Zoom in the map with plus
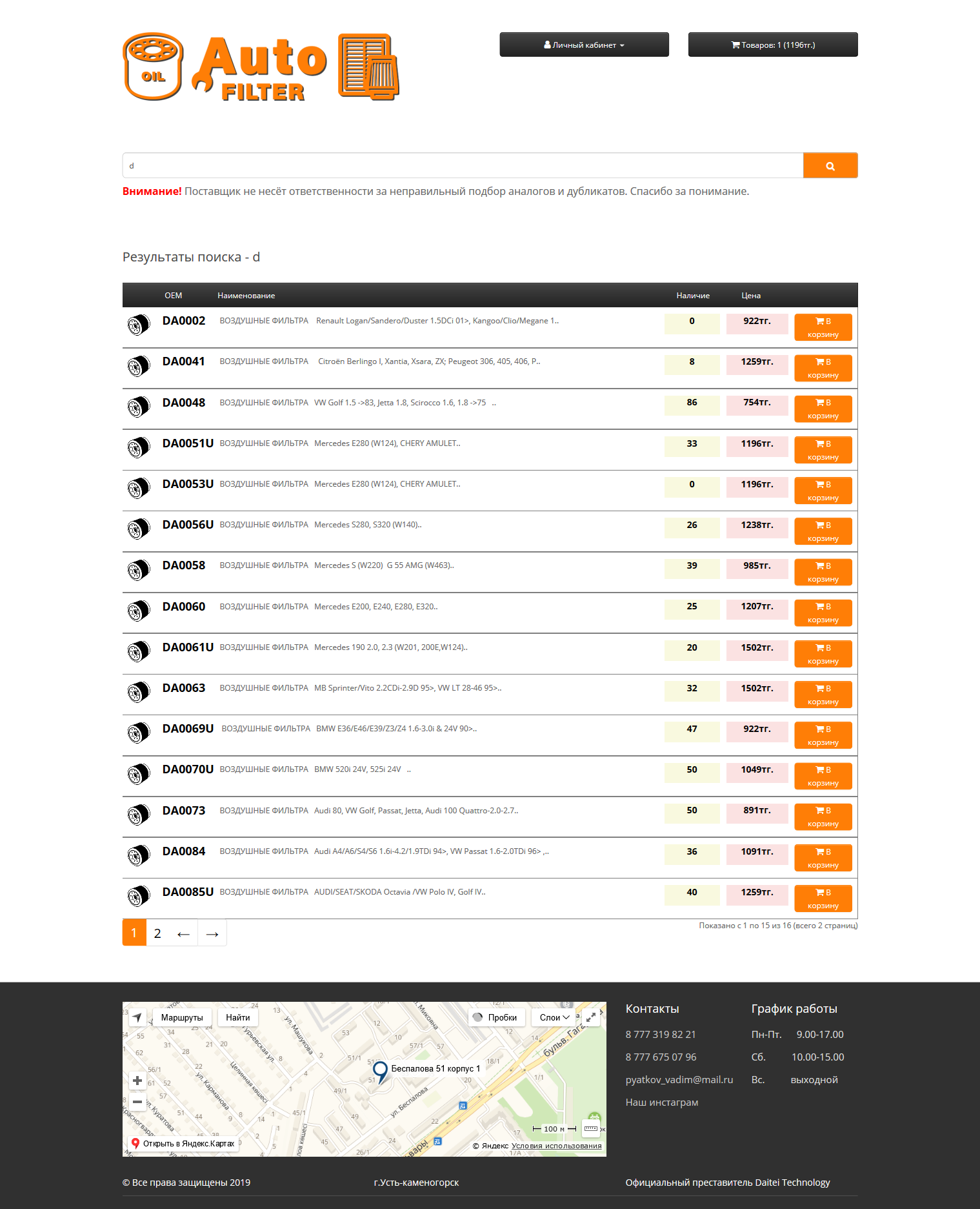The width and height of the screenshot is (980, 1209). point(137,1081)
